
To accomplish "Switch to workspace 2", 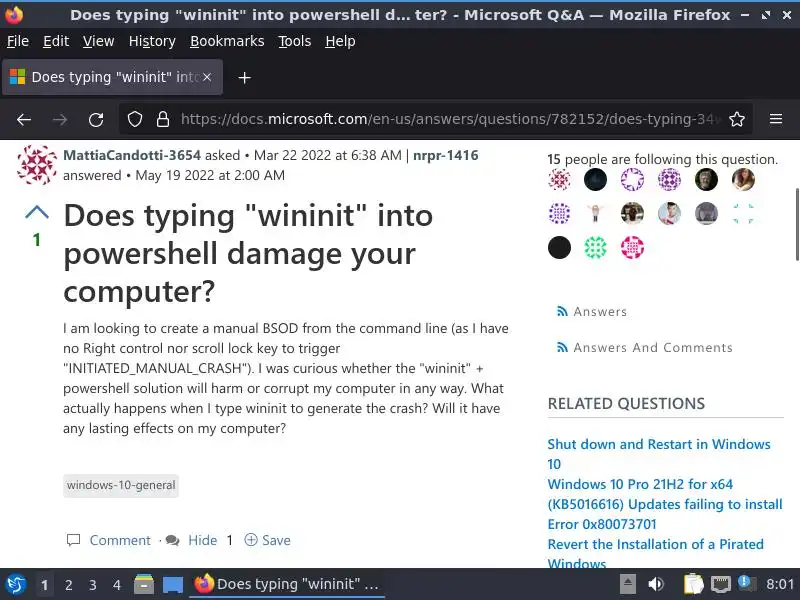I will 68,585.
